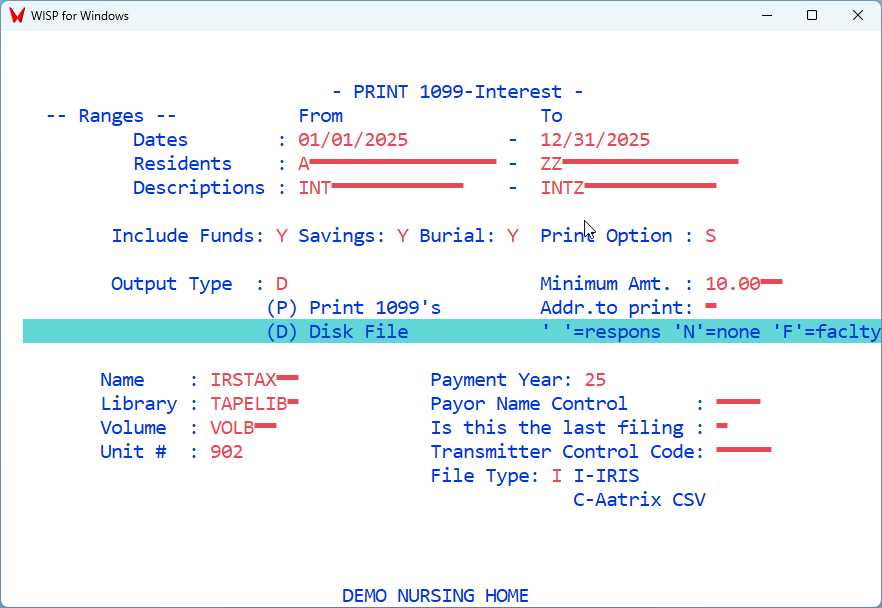The width and height of the screenshot is (882, 608).
Task: Click the Output Type D field
Action: [282, 284]
